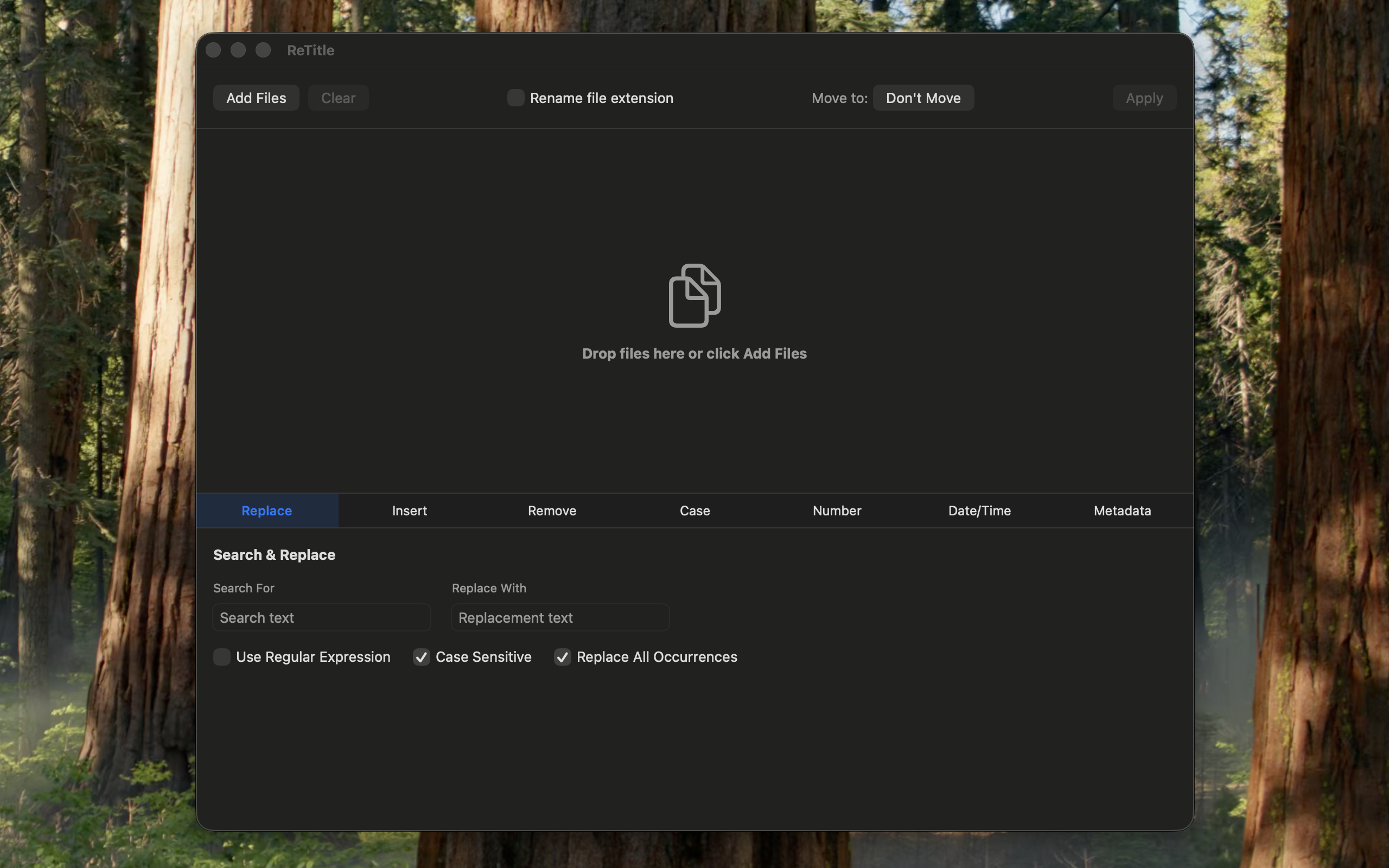Uncheck Replace All Occurrences

click(x=563, y=657)
